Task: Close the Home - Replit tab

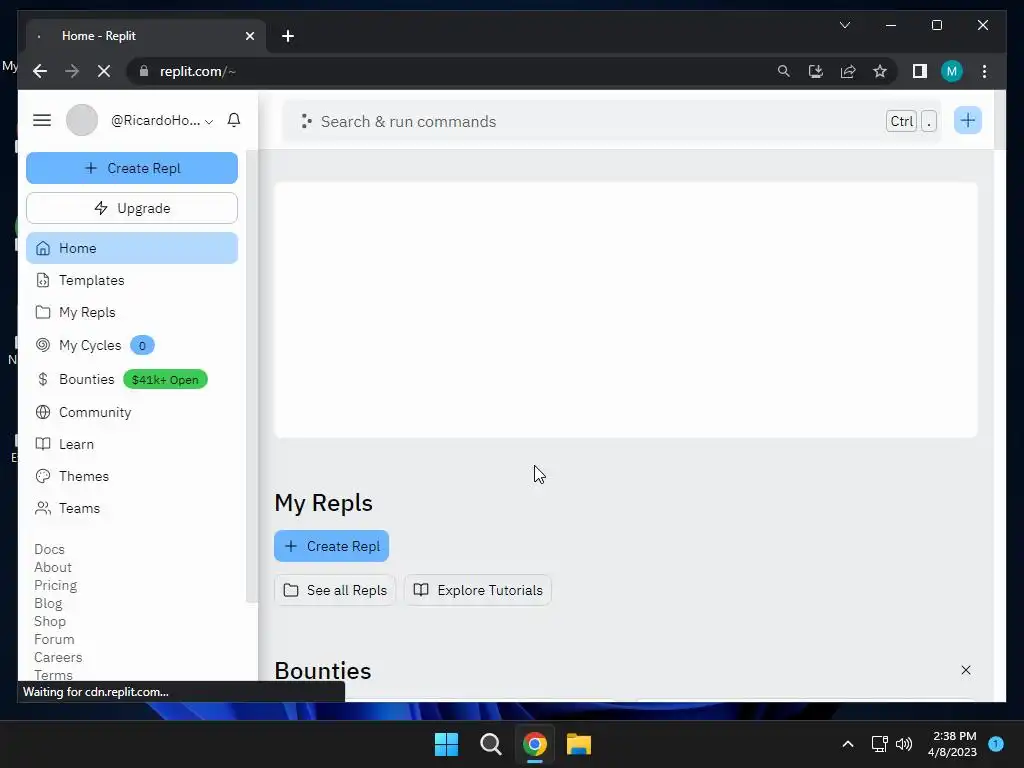Action: click(x=249, y=36)
